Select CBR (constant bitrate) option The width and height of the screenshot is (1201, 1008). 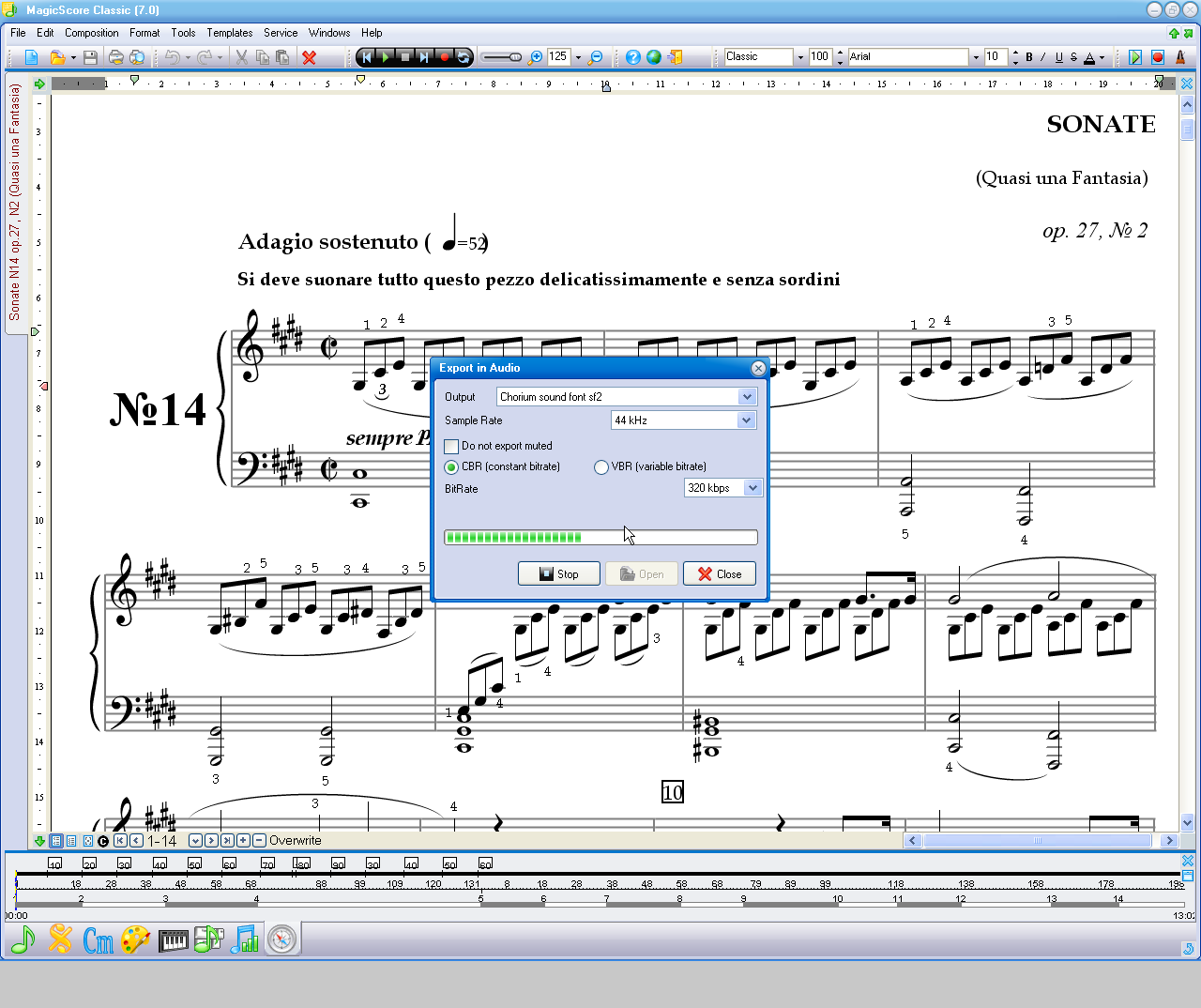coord(451,467)
